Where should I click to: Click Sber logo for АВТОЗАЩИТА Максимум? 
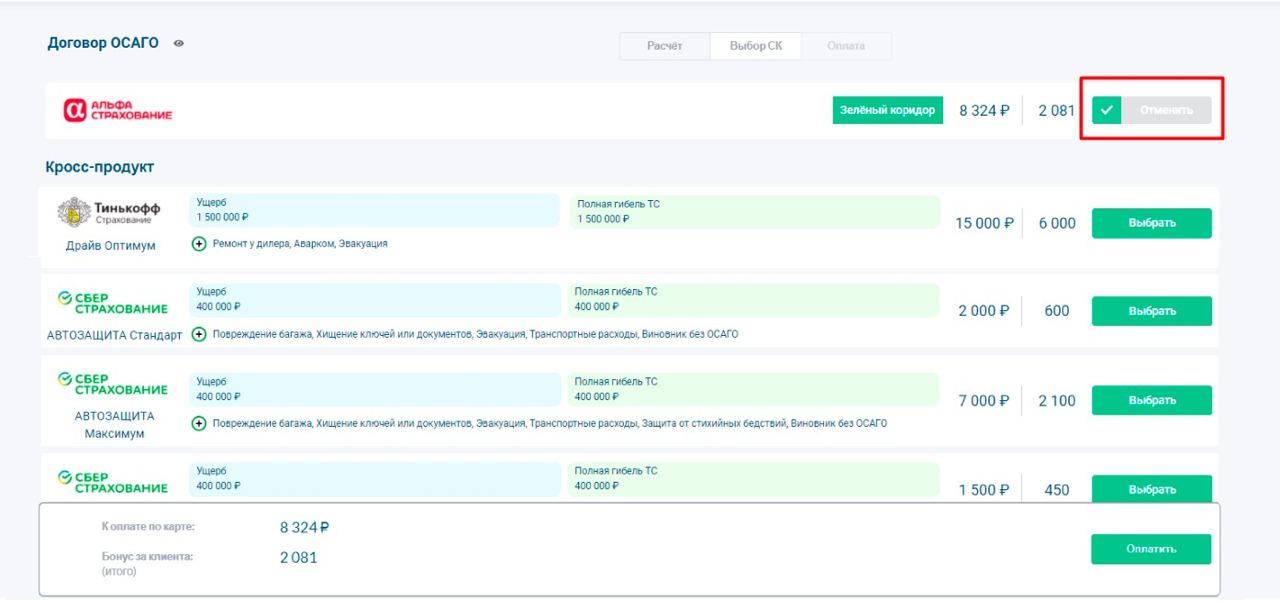(x=112, y=383)
